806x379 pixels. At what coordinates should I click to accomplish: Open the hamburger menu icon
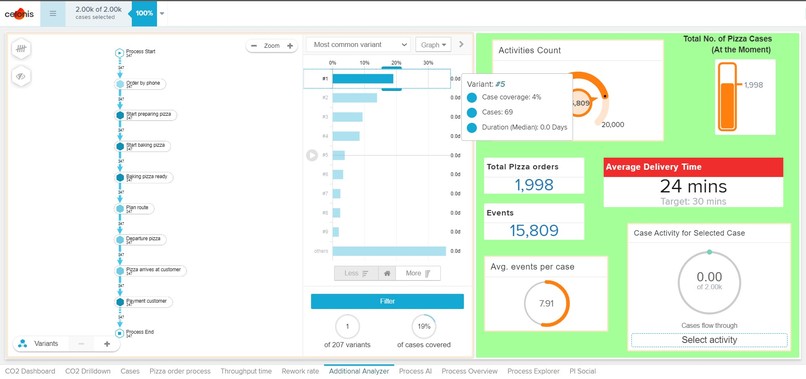[x=52, y=14]
